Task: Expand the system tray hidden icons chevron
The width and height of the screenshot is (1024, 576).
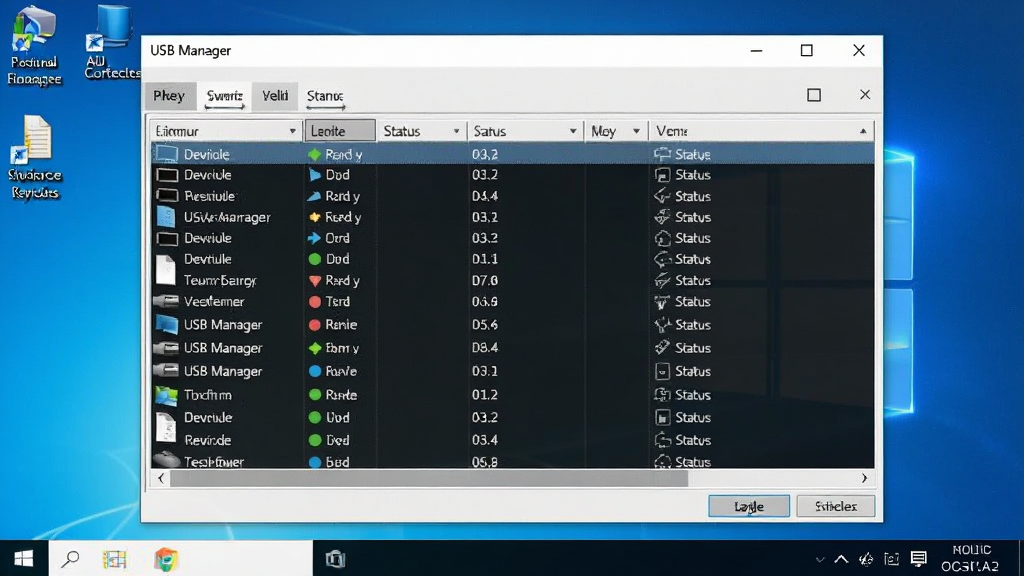Action: pyautogui.click(x=841, y=559)
